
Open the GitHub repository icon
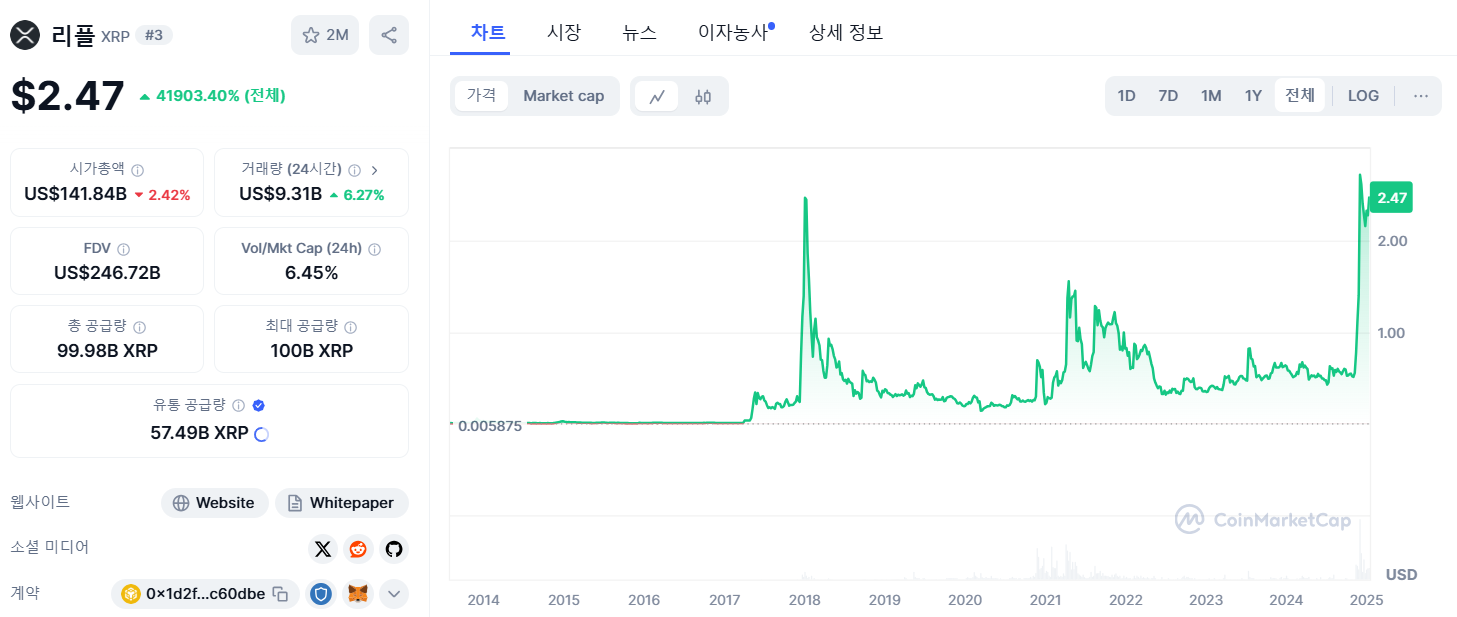coord(393,549)
